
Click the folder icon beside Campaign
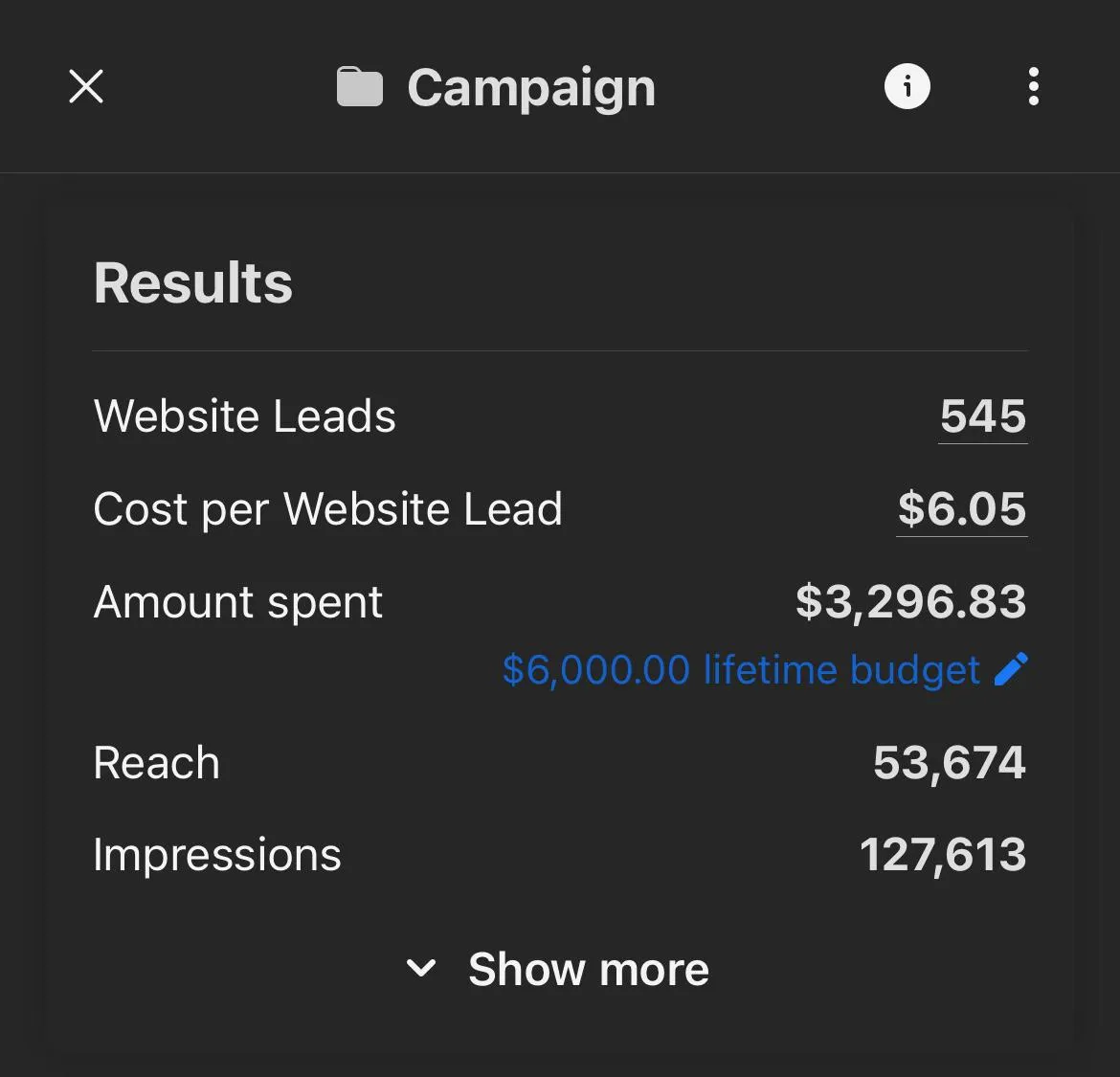tap(359, 86)
